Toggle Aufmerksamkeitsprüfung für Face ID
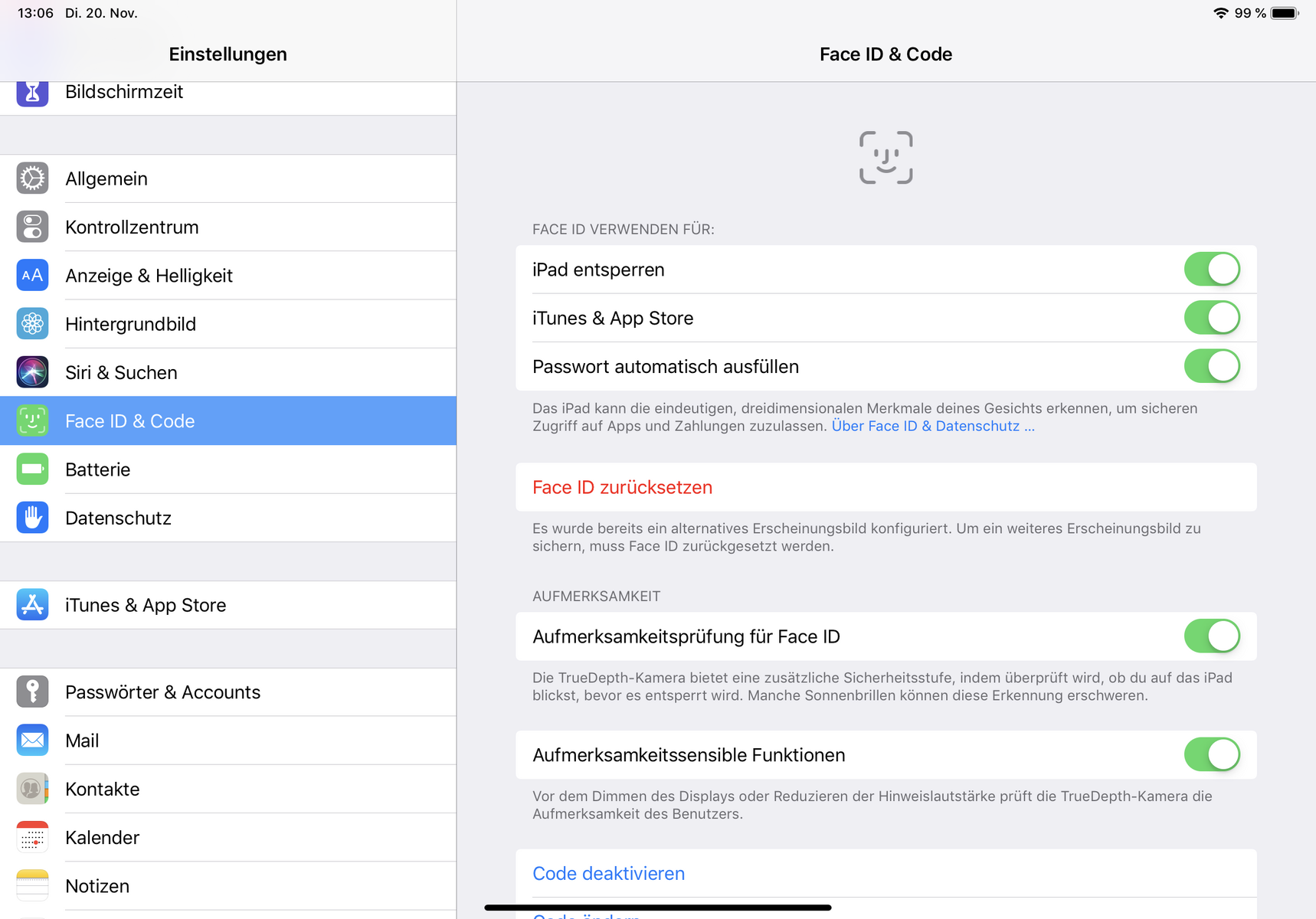The height and width of the screenshot is (919, 1316). tap(1211, 636)
